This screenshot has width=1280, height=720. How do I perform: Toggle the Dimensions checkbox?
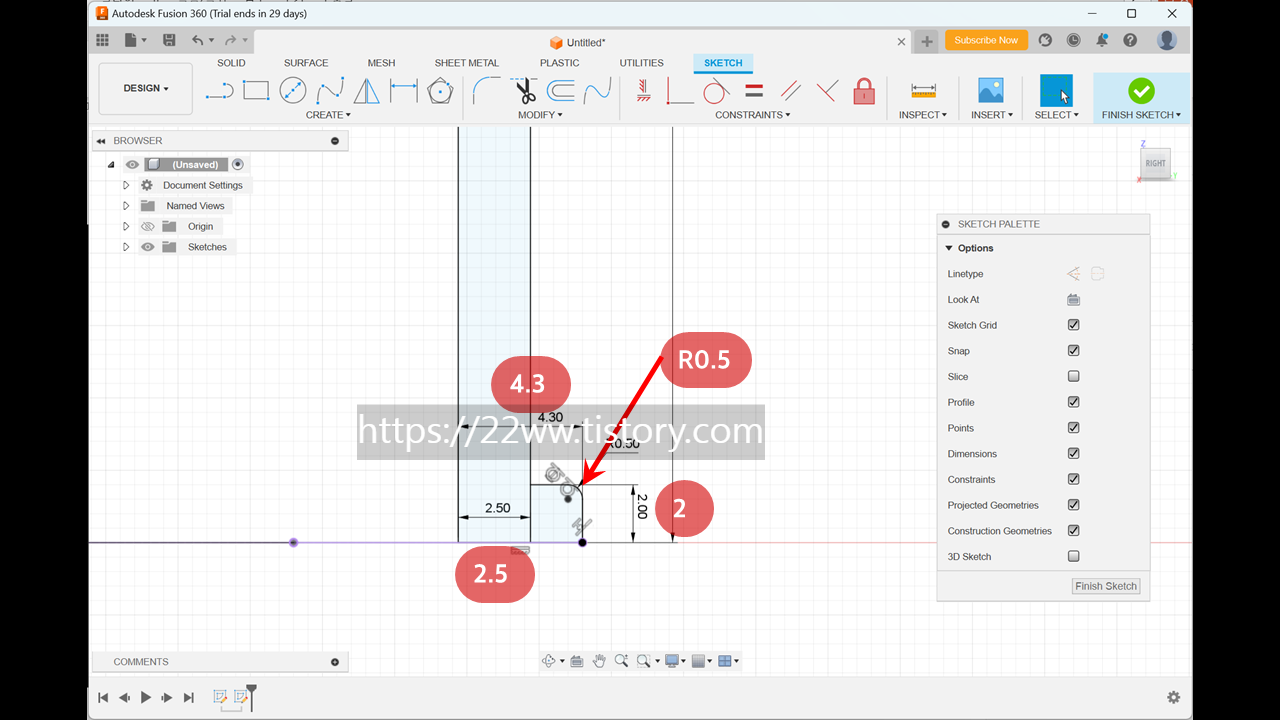coord(1073,454)
